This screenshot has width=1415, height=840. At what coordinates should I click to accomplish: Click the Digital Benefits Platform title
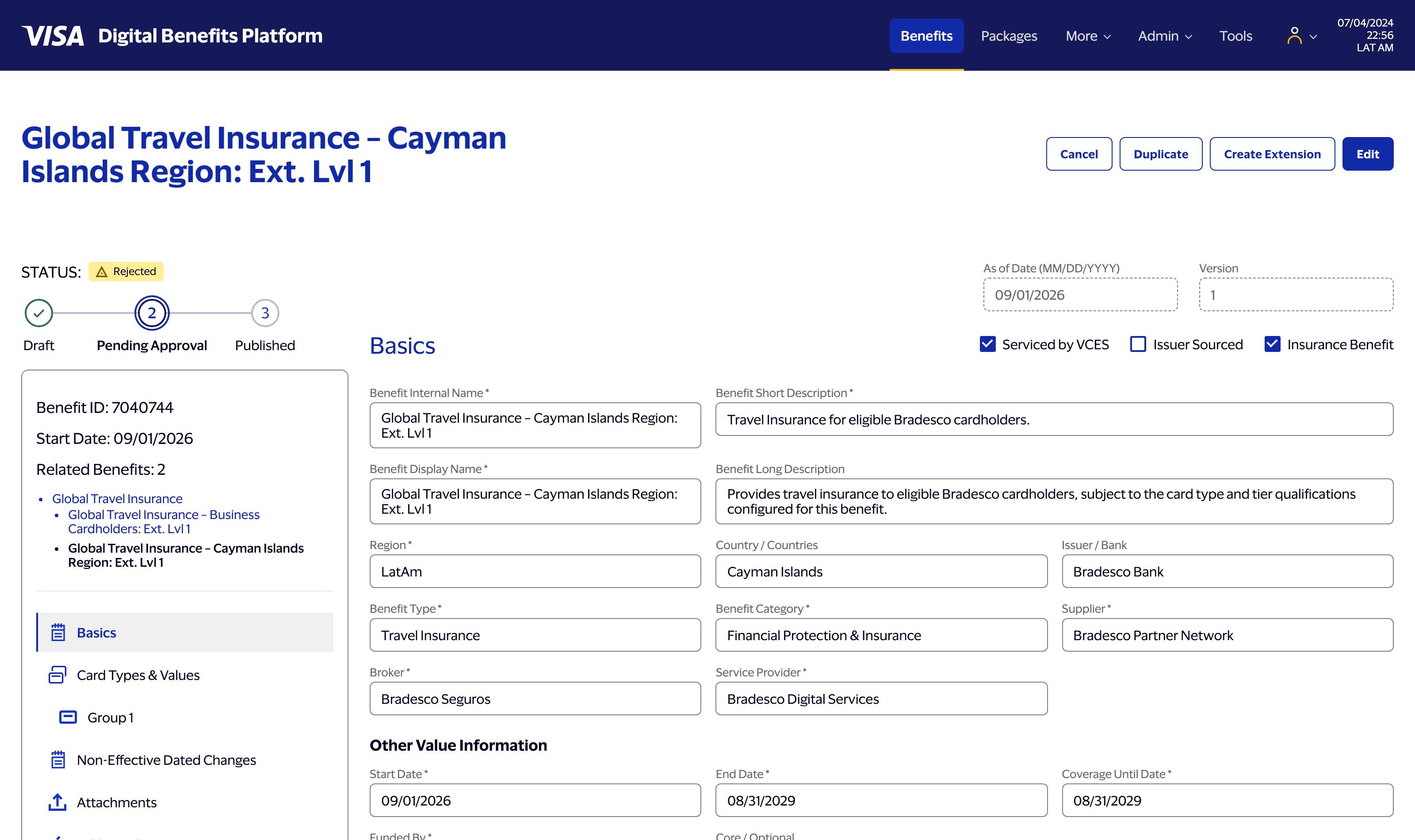[210, 36]
